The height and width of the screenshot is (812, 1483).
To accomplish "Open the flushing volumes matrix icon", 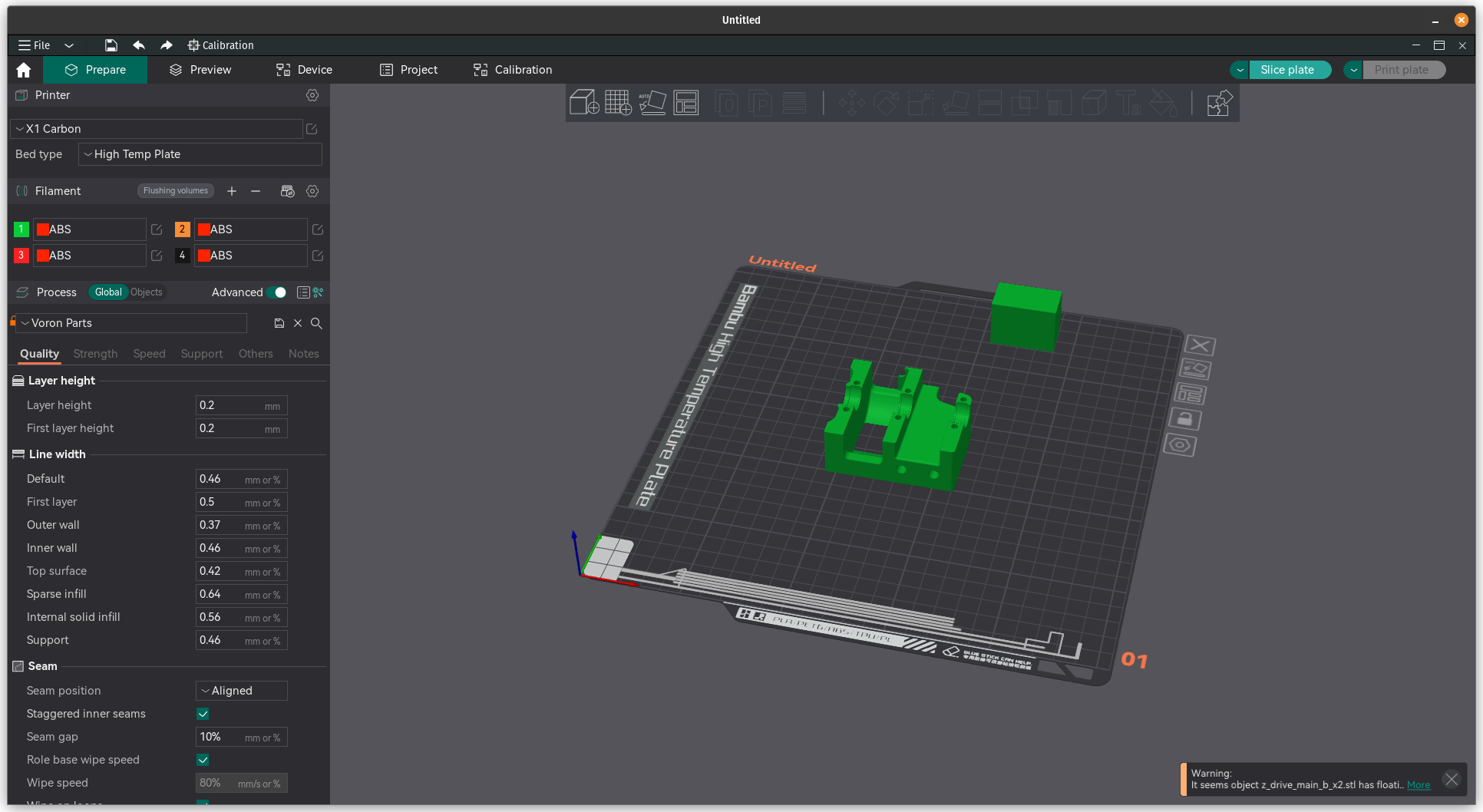I will pos(288,190).
